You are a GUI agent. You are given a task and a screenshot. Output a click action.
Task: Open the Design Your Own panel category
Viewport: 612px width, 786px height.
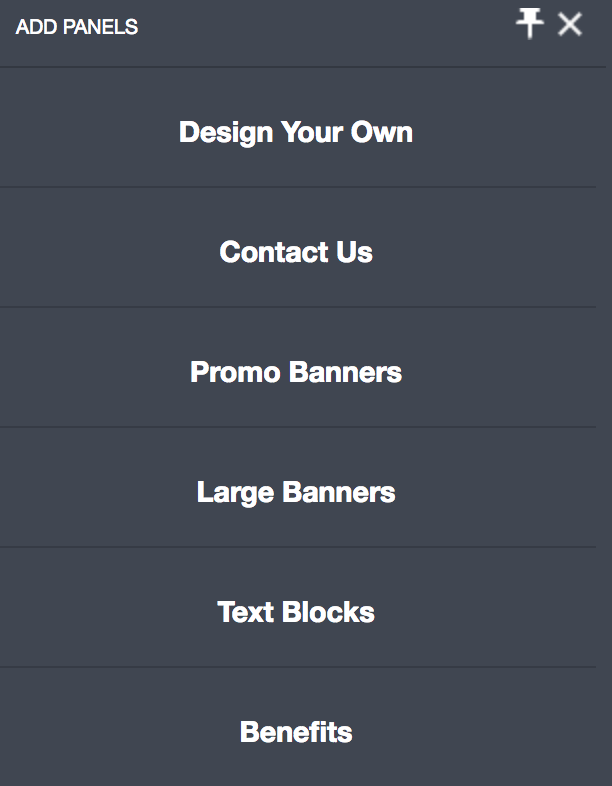coord(296,132)
